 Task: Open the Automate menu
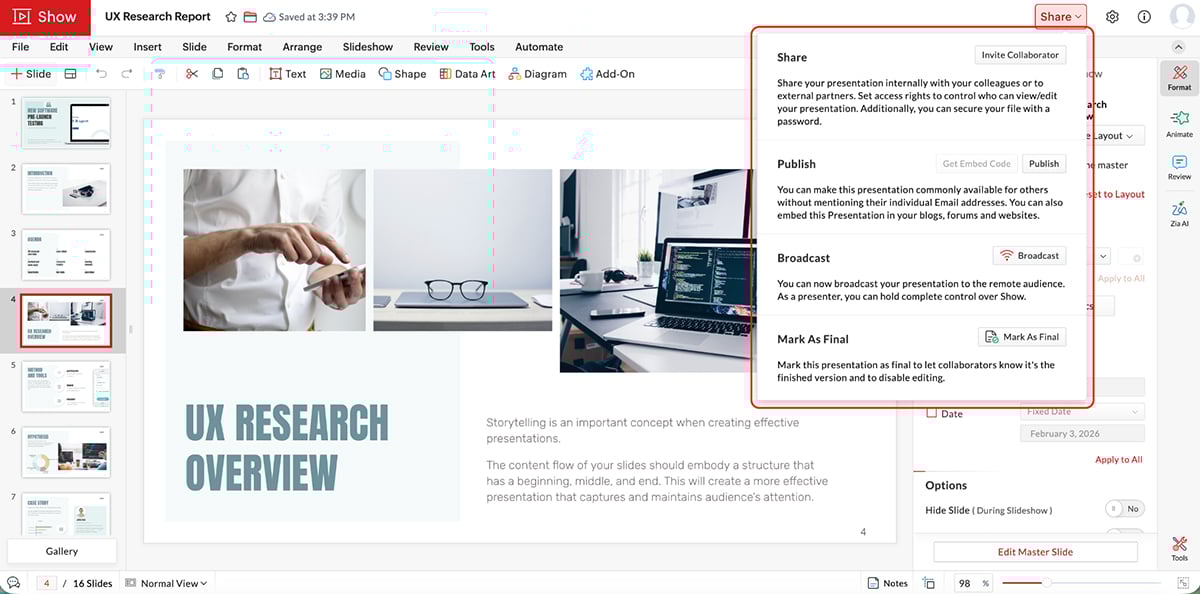pyautogui.click(x=539, y=46)
